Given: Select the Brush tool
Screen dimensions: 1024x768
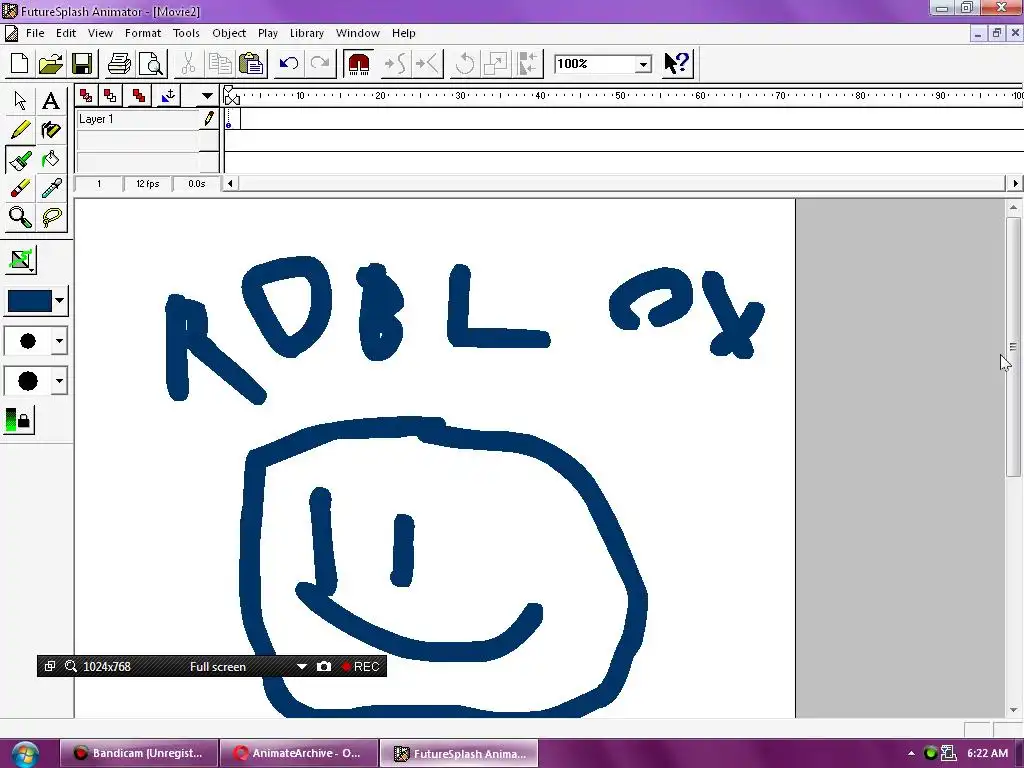Looking at the screenshot, I should (20, 159).
